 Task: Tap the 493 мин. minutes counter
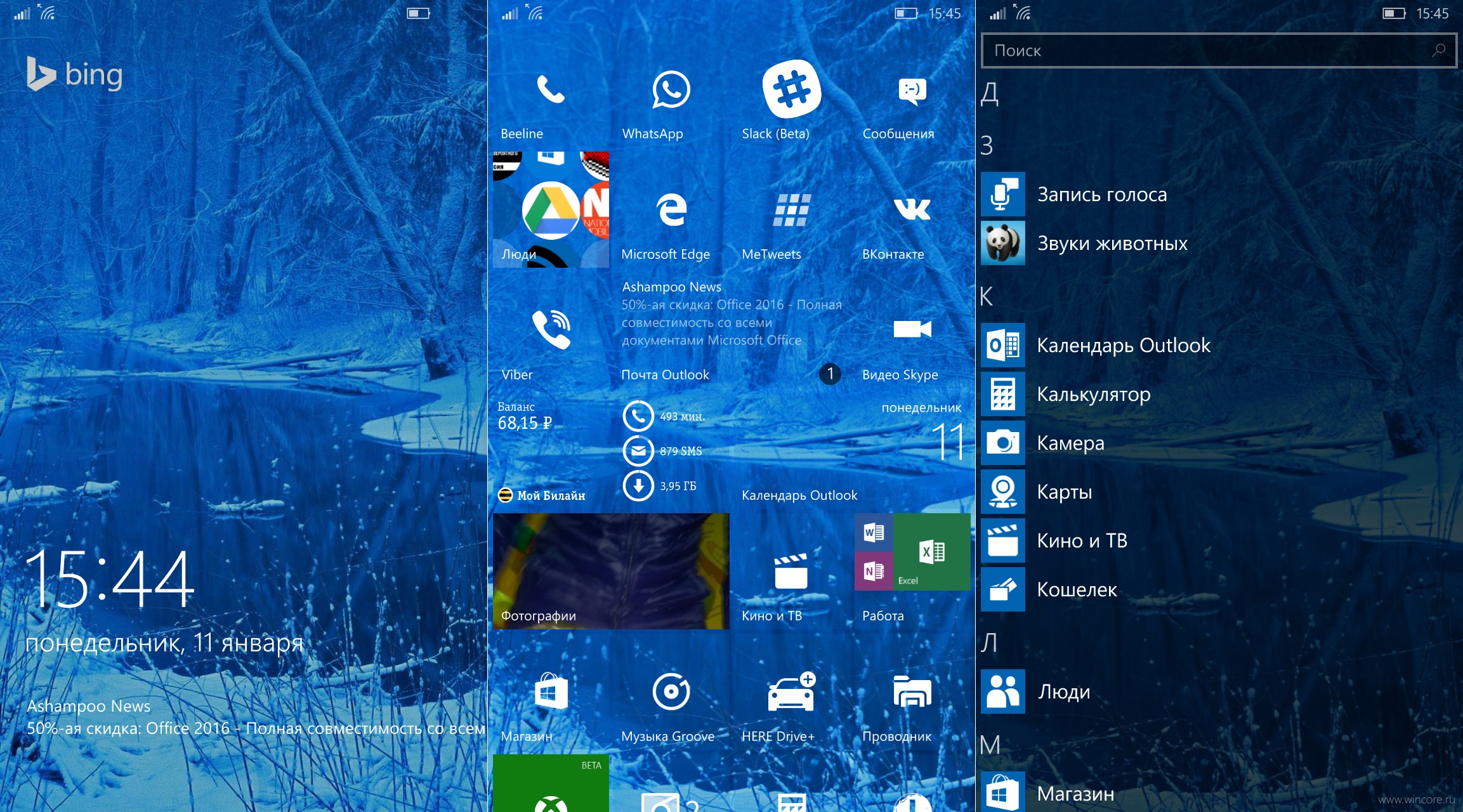[665, 417]
